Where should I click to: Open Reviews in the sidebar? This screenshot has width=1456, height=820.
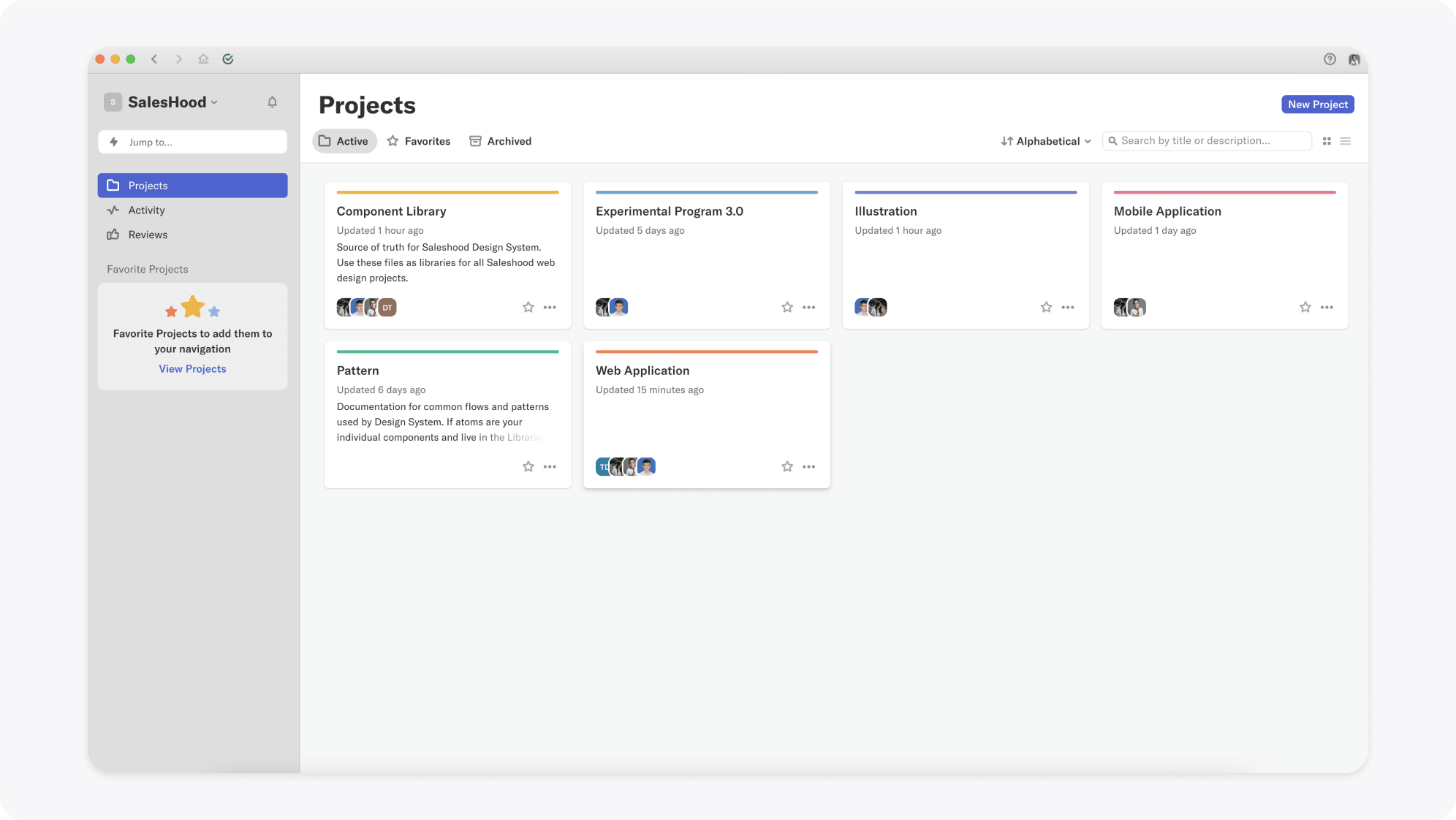coord(192,235)
